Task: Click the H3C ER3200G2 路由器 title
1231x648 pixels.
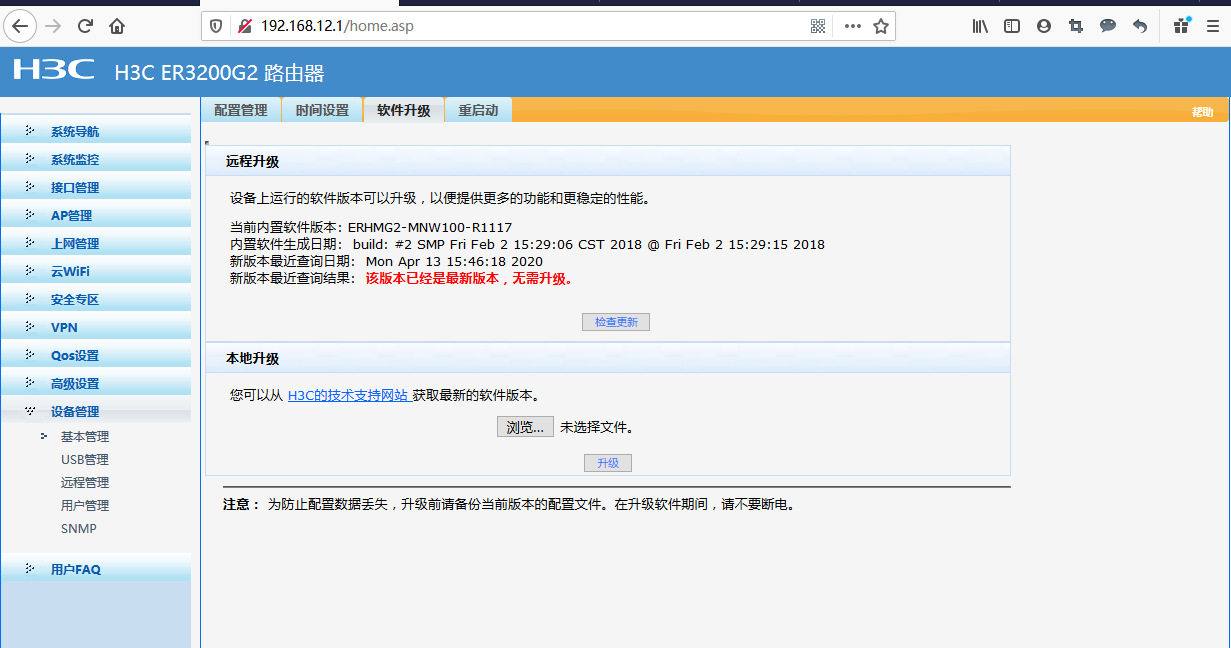Action: coord(220,73)
